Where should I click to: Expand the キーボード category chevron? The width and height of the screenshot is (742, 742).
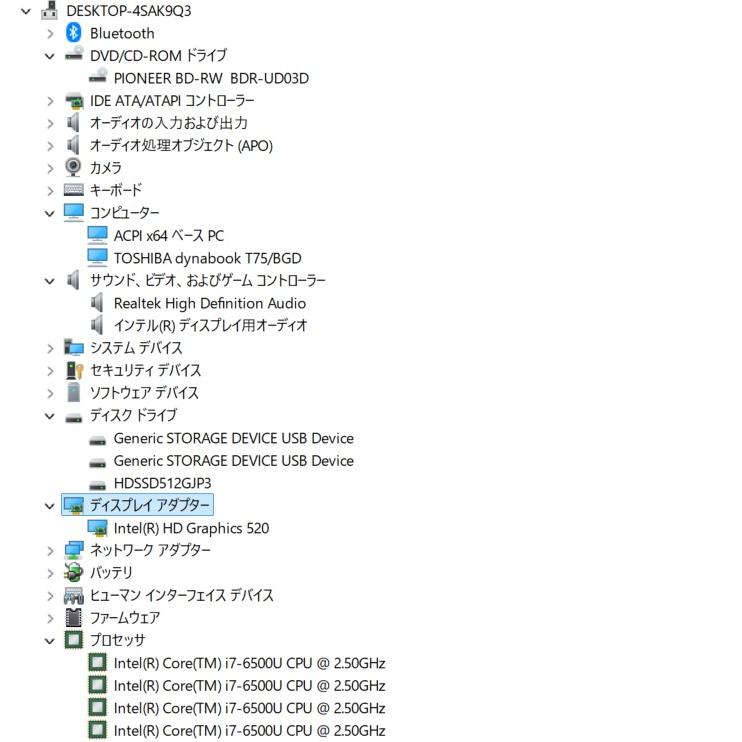tap(50, 191)
